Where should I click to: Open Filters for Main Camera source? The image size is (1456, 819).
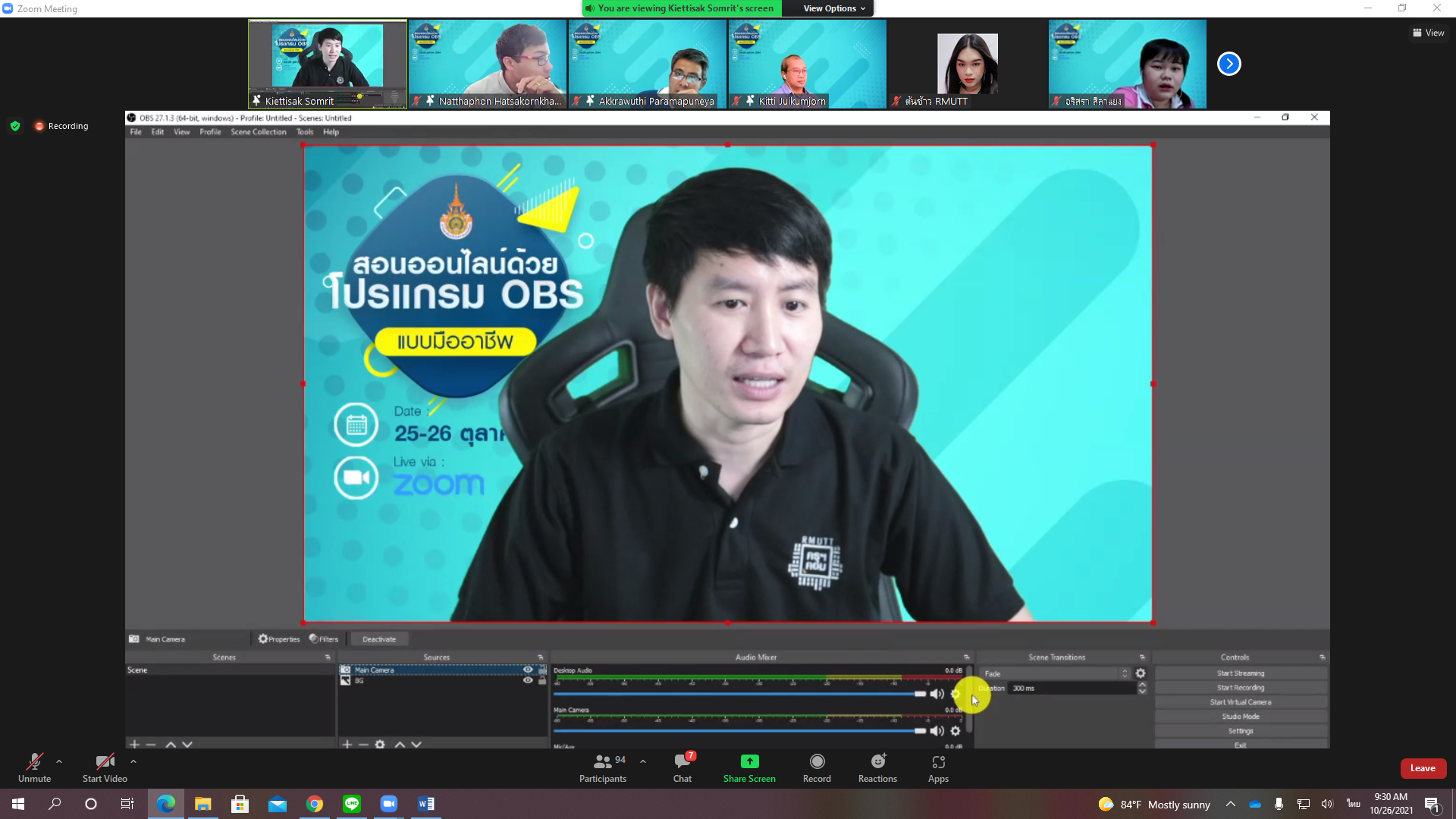pyautogui.click(x=324, y=639)
